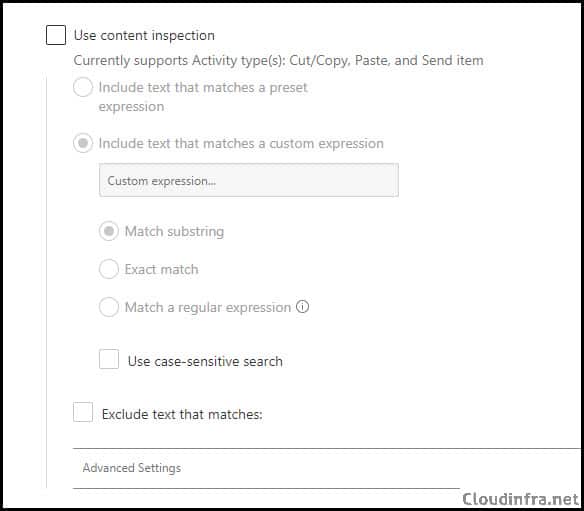Focus the Custom expression input field
Screen dimensions: 584x511
(x=249, y=180)
